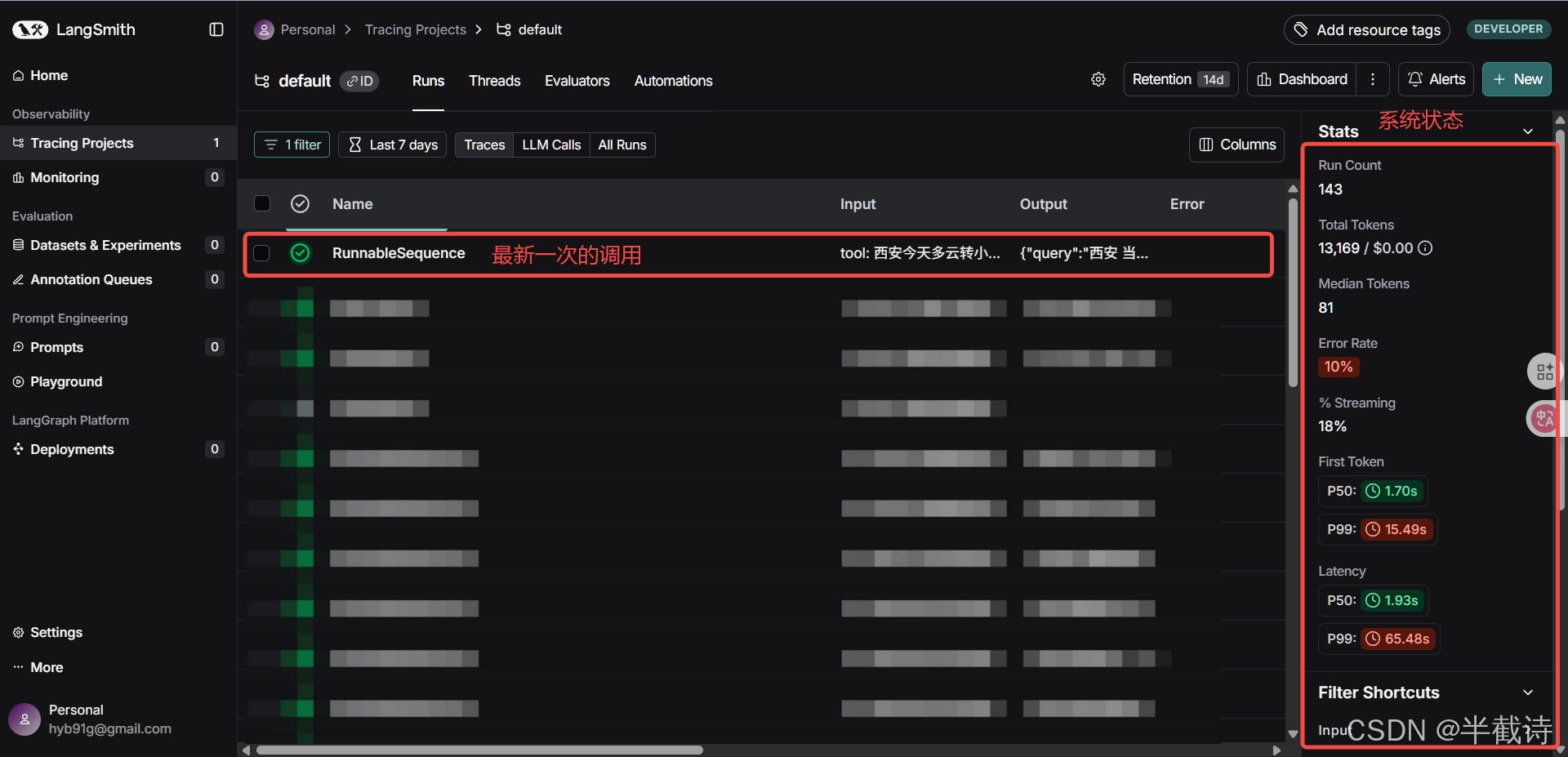Collapse the sidebar with the panel icon
This screenshot has height=757, width=1568.
click(216, 29)
